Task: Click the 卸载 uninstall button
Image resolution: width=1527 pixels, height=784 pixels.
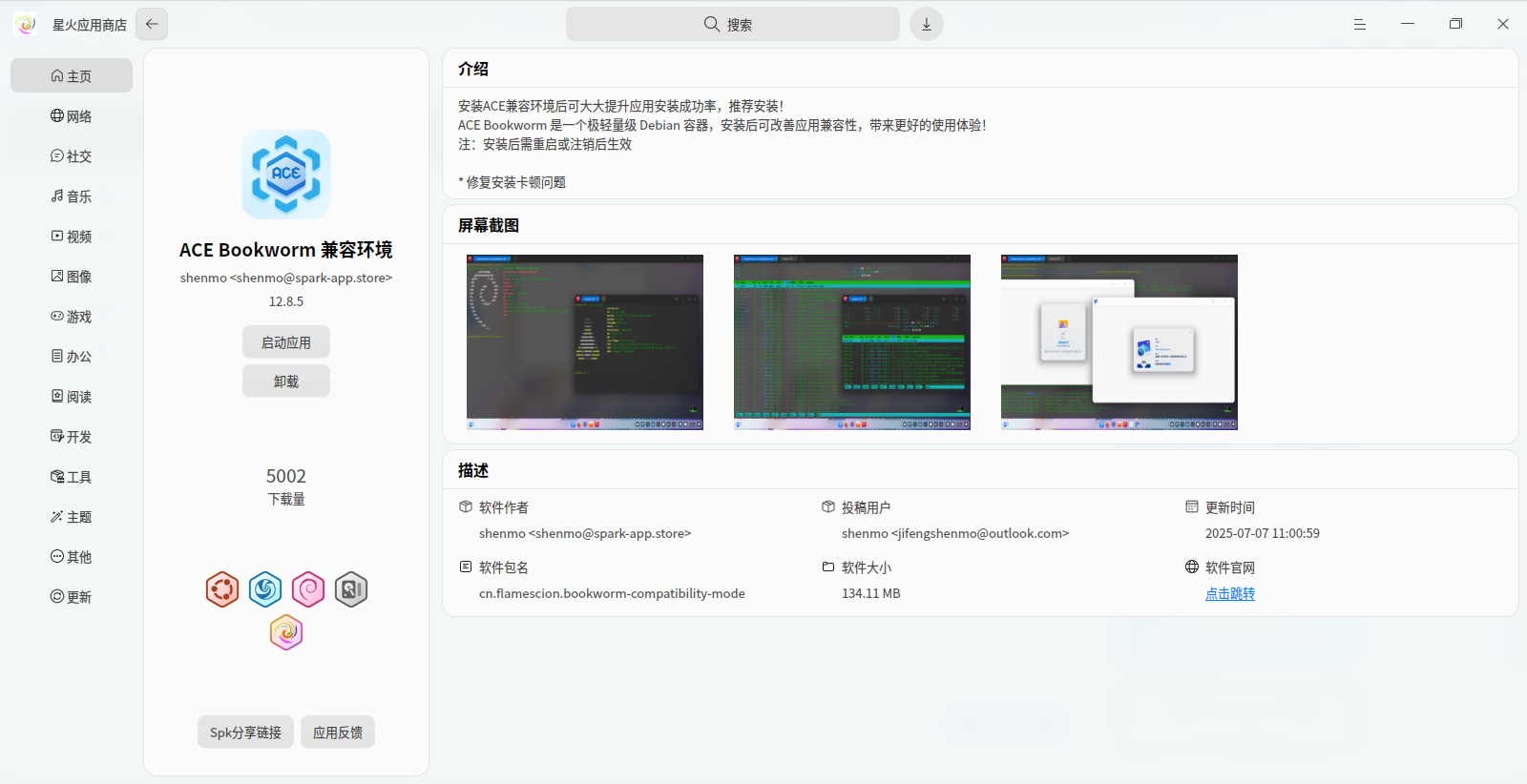Action: click(286, 381)
